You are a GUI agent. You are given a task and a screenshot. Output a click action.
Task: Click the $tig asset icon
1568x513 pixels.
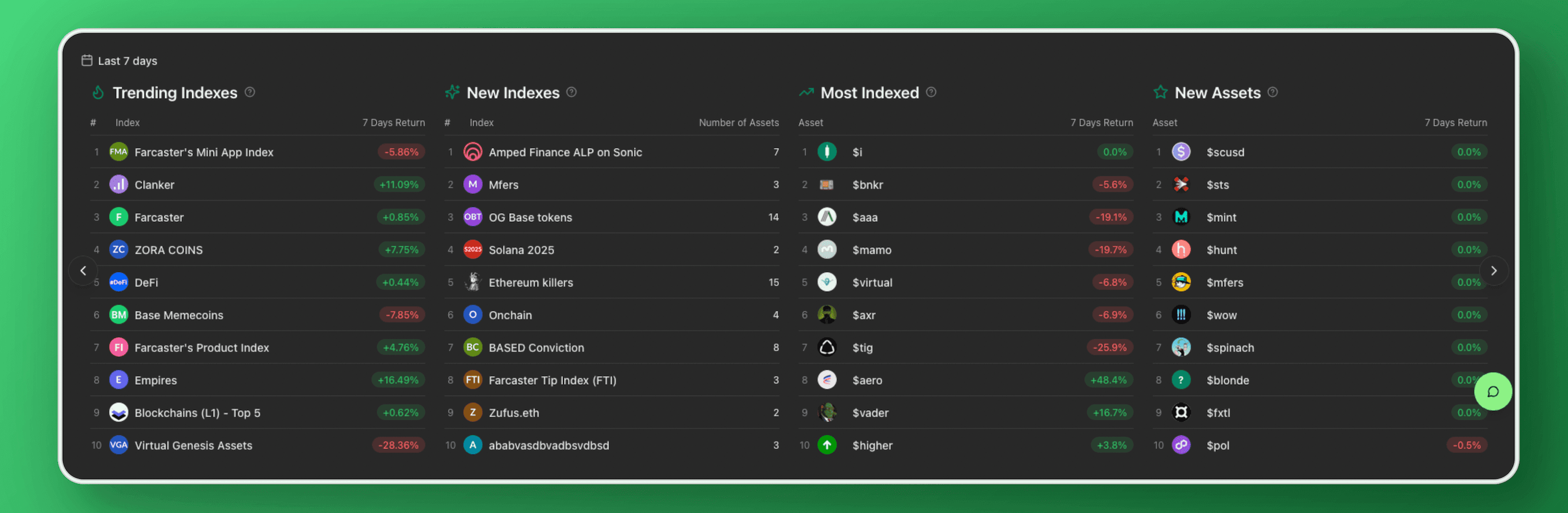pyautogui.click(x=827, y=347)
